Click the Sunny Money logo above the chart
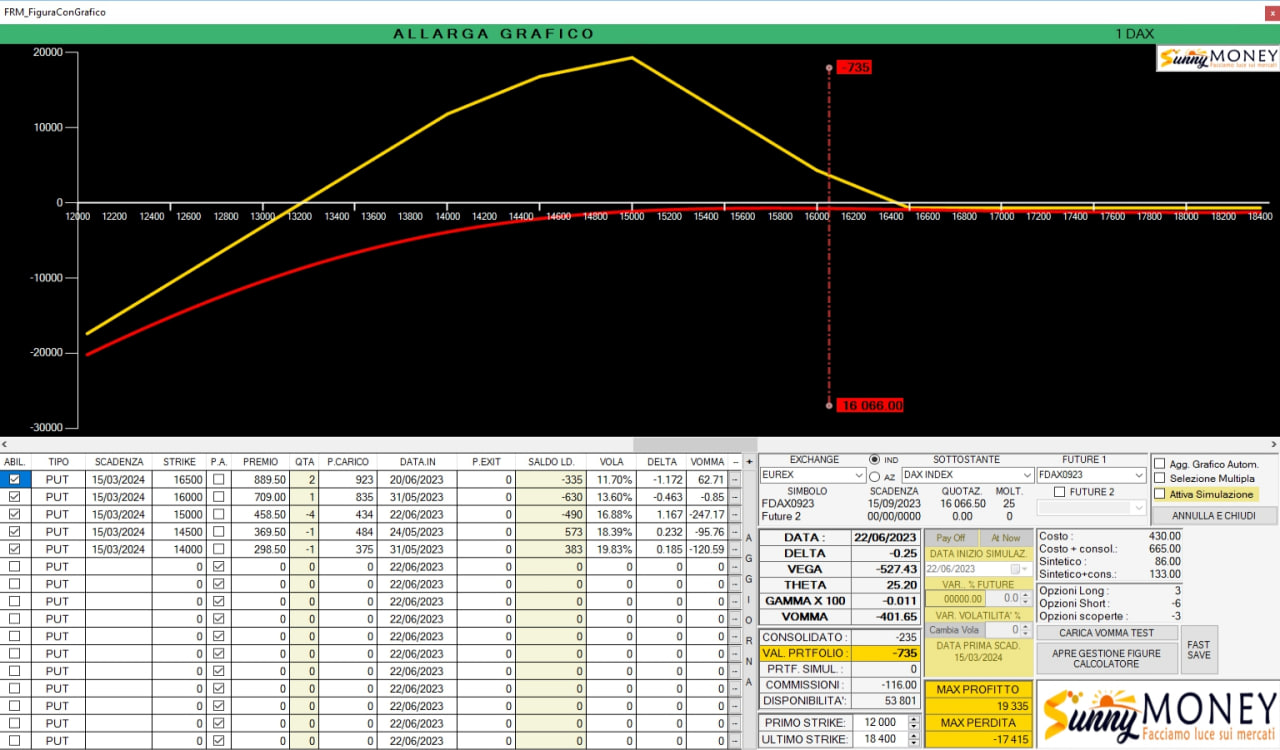Screen dimensions: 1280x750 [x=1217, y=58]
